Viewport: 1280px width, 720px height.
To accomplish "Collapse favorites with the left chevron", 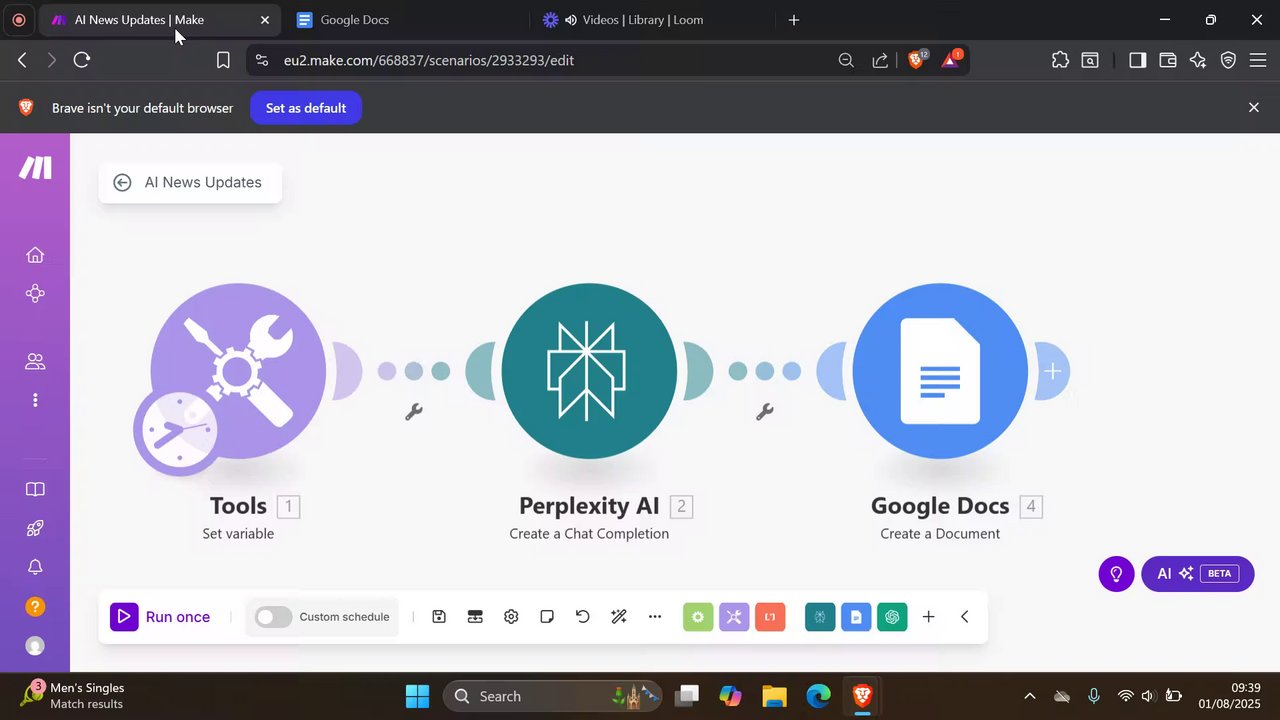I will tap(965, 617).
